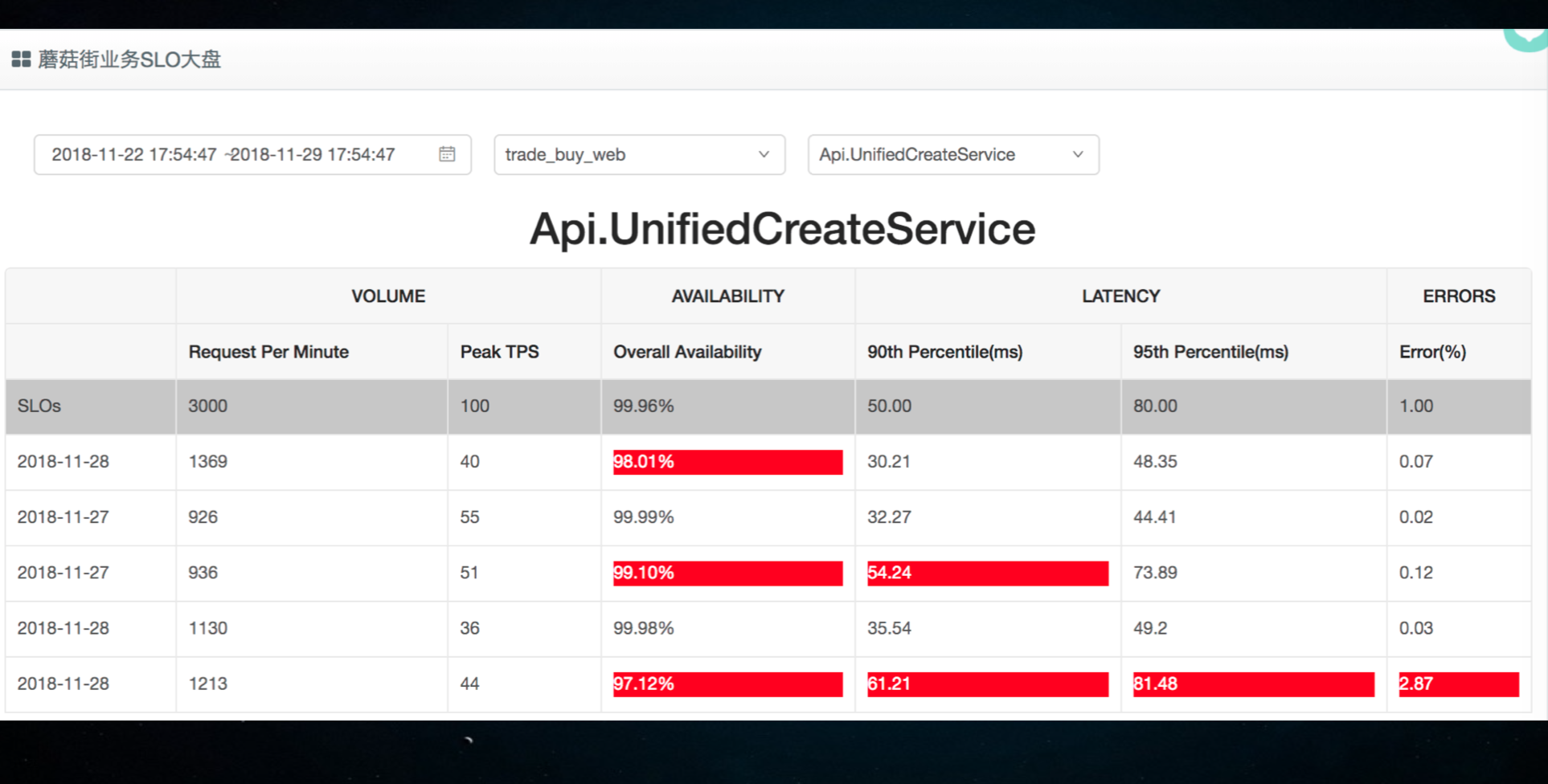Click the AVAILABILITY column group header
Screen dimensions: 1548x784
point(728,296)
